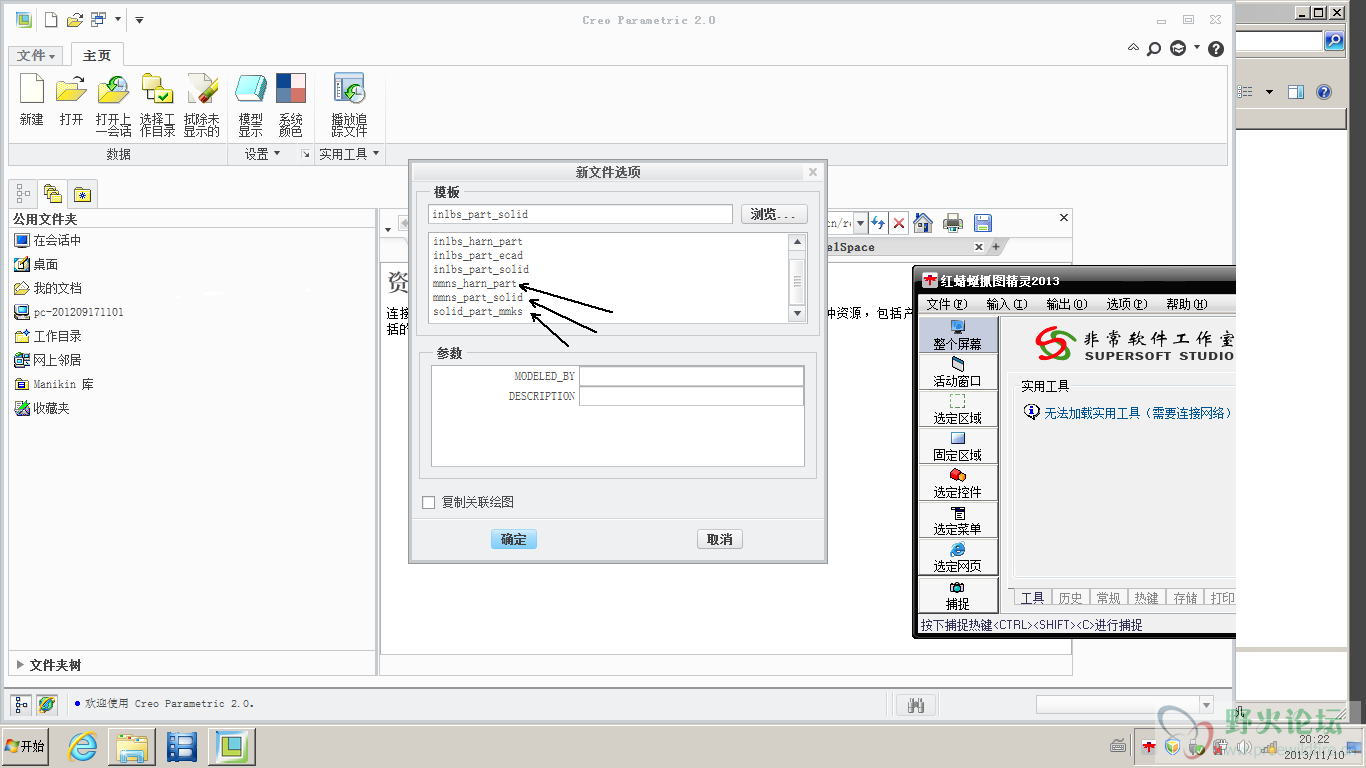Select mmns_part_solid template
The image size is (1366, 768).
478,297
